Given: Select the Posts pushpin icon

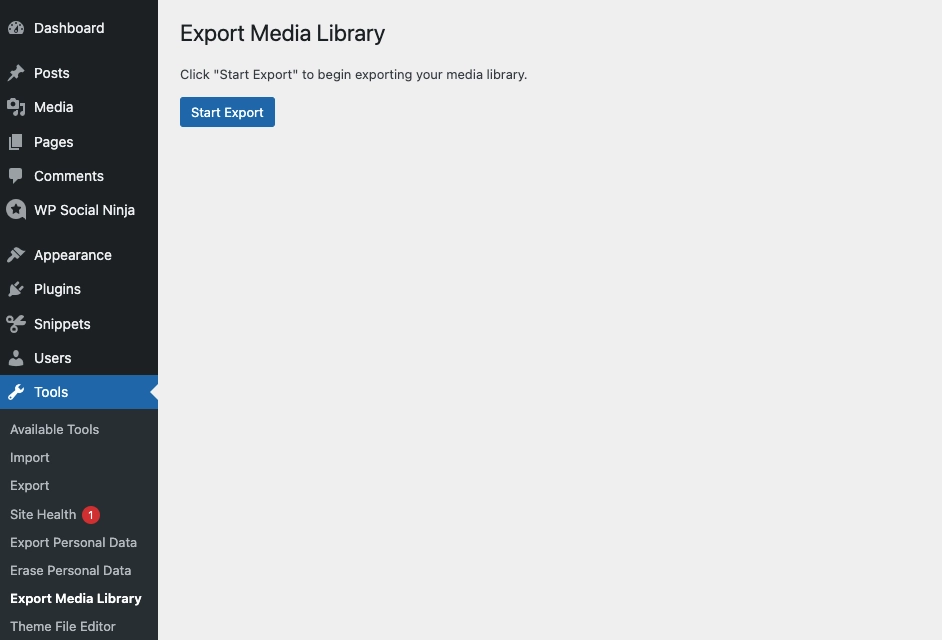Looking at the screenshot, I should [15, 73].
